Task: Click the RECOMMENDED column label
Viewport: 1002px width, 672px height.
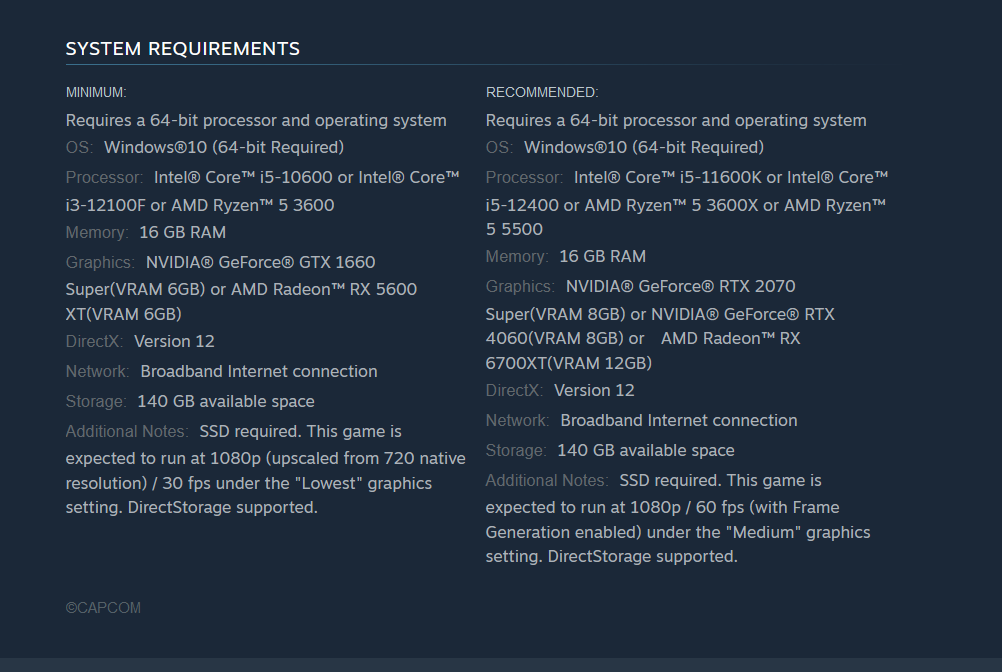Action: click(542, 92)
